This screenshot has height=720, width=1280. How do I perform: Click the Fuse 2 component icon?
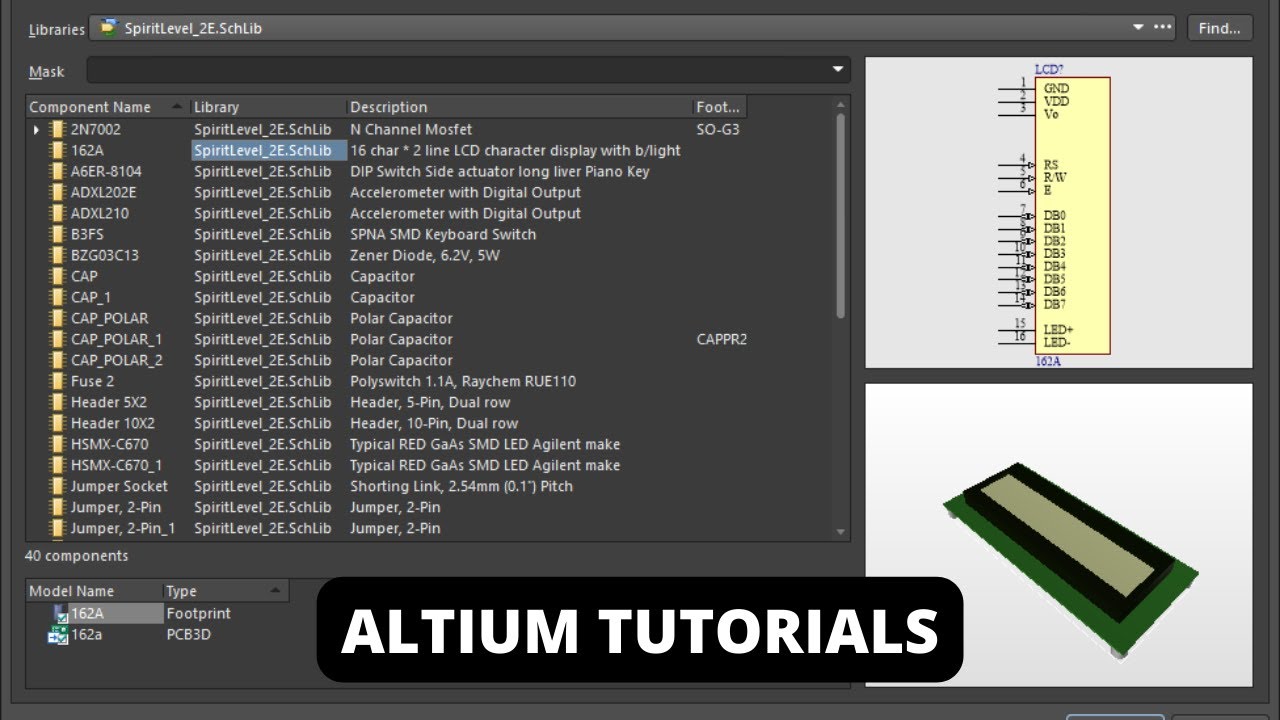[x=57, y=381]
